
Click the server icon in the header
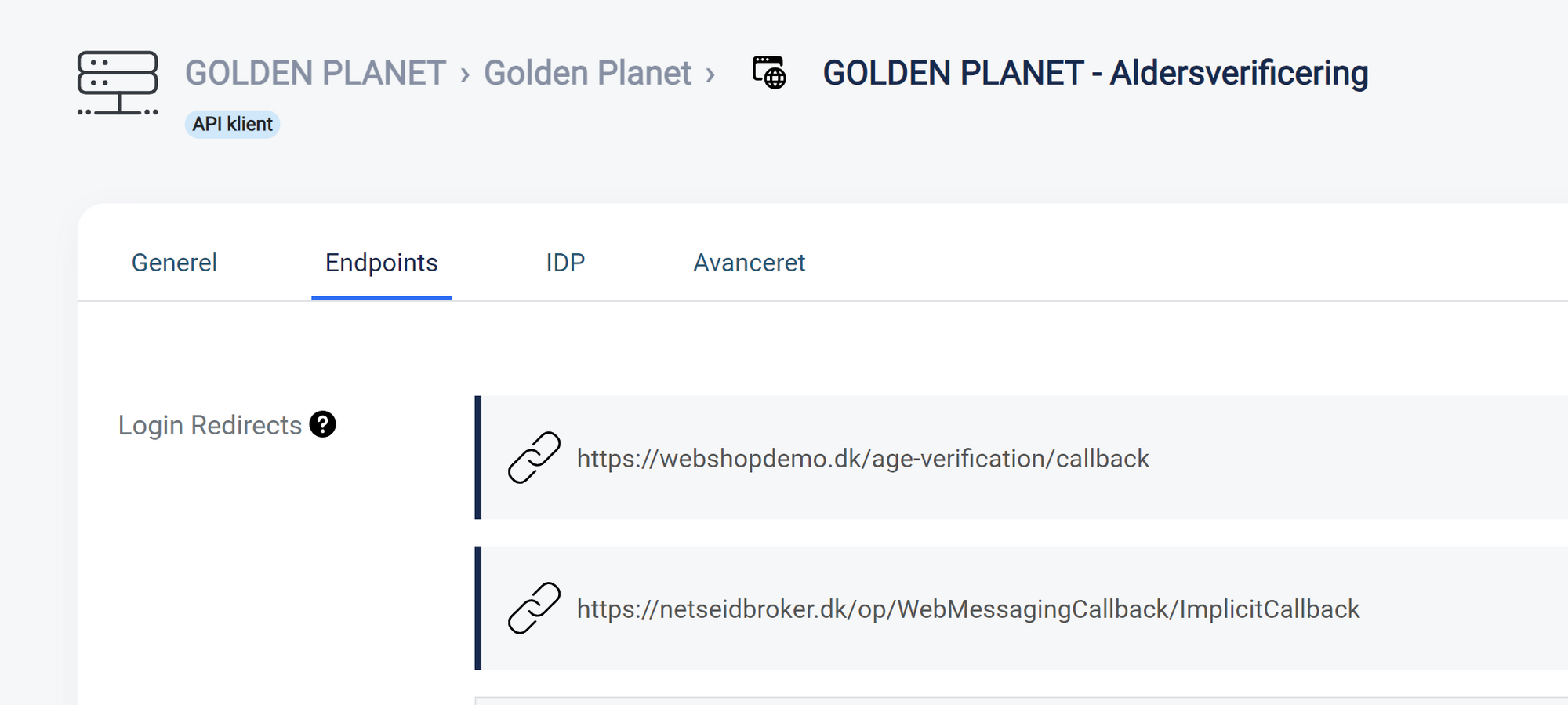pos(118,83)
